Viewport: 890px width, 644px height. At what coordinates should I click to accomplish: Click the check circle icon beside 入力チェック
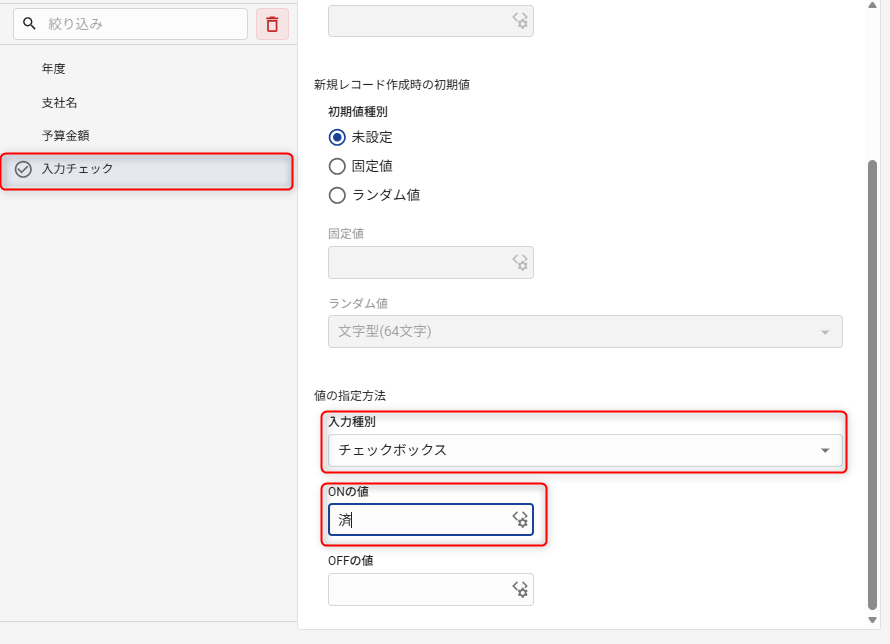click(23, 169)
